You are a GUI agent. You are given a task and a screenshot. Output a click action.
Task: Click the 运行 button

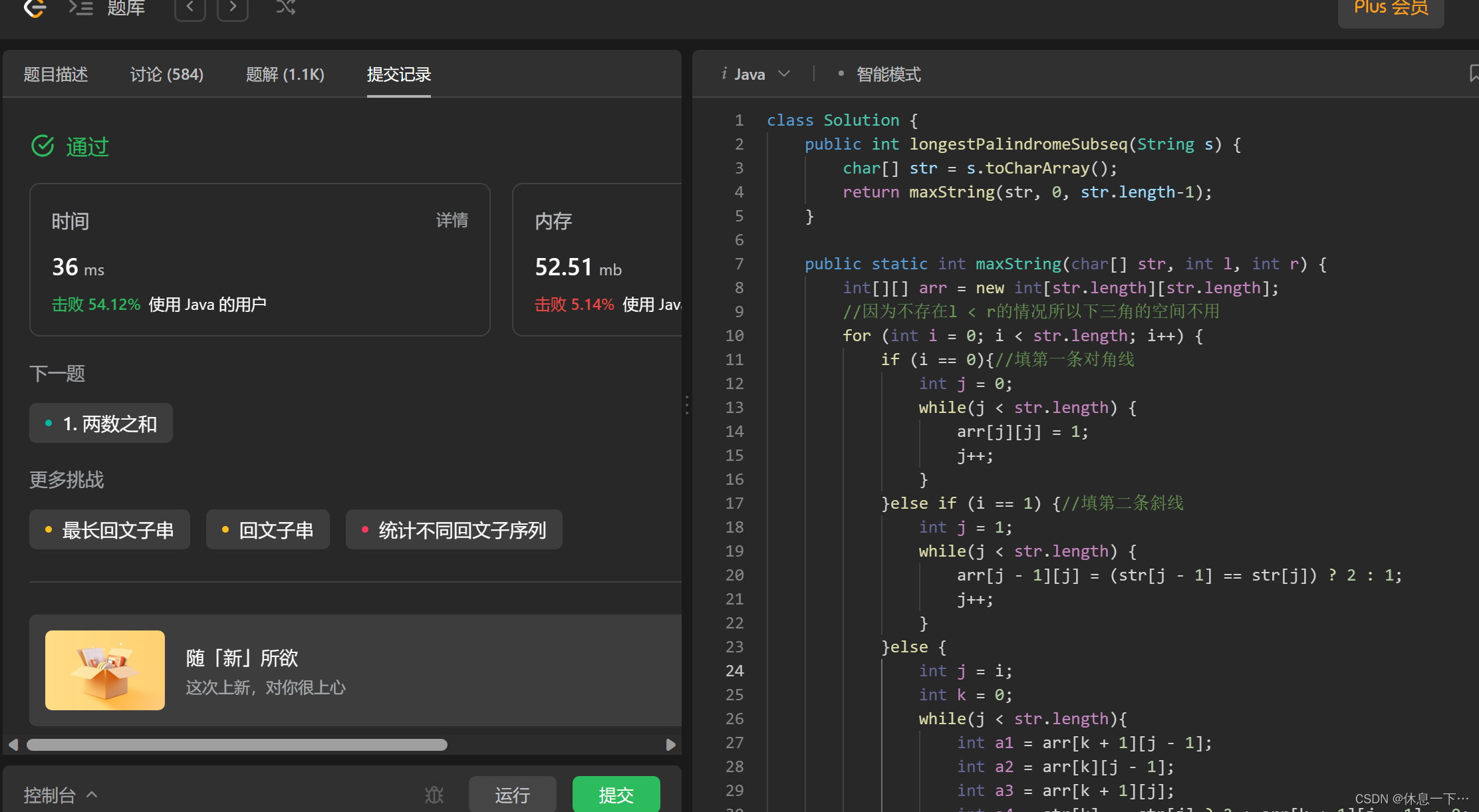pyautogui.click(x=513, y=795)
